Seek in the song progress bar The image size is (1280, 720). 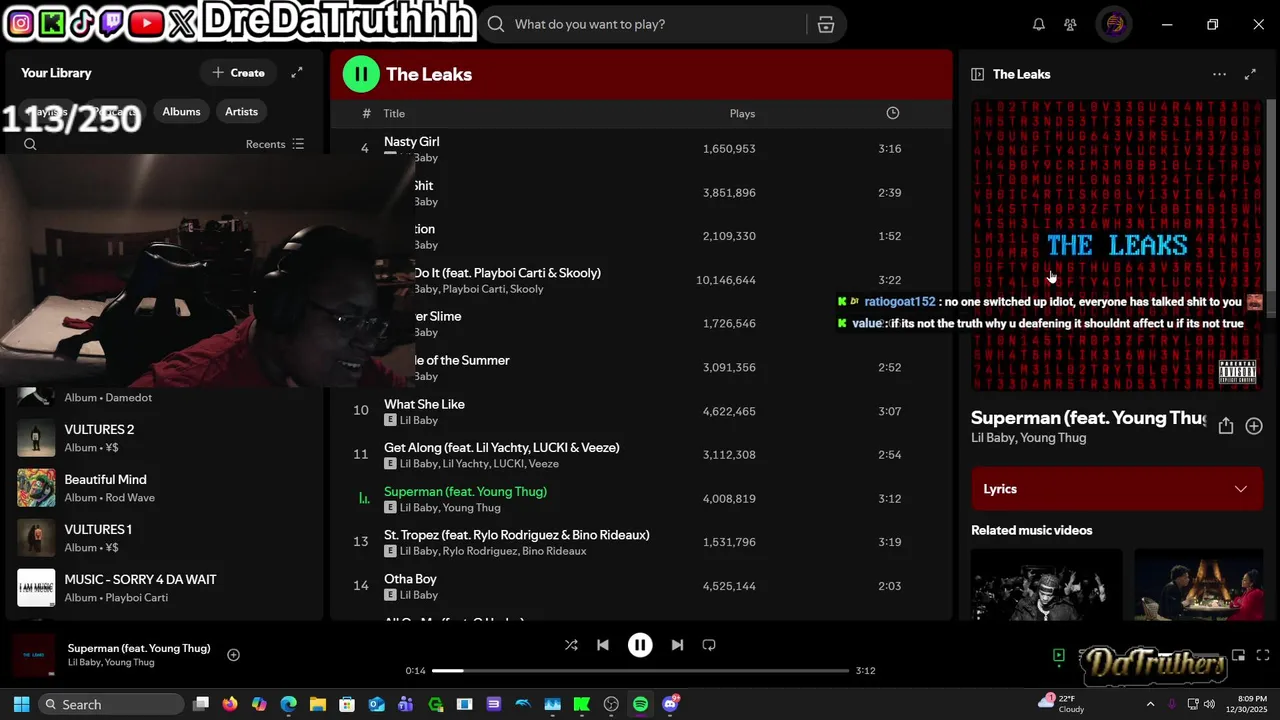[640, 670]
